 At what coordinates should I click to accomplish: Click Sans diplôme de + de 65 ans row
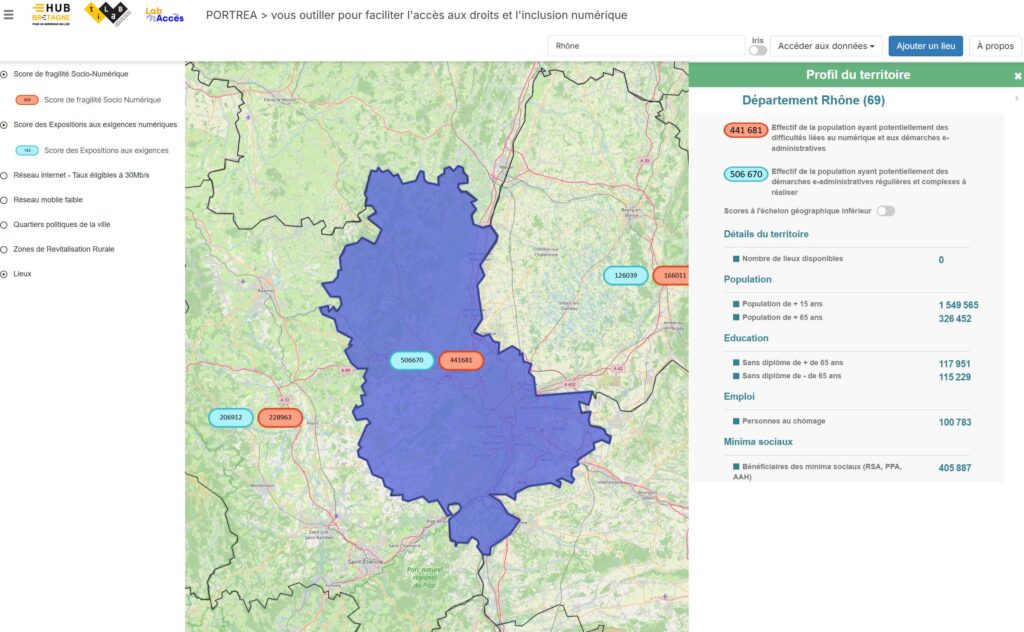pyautogui.click(x=852, y=363)
